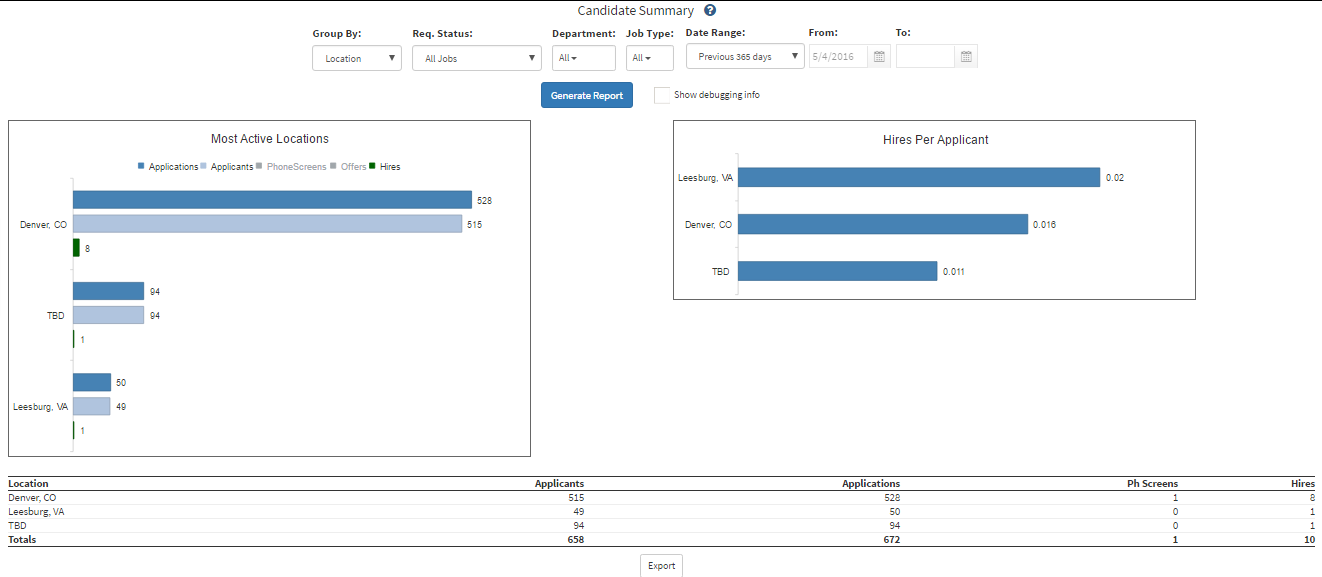1322x577 pixels.
Task: Click the Generate Report button
Action: (586, 94)
